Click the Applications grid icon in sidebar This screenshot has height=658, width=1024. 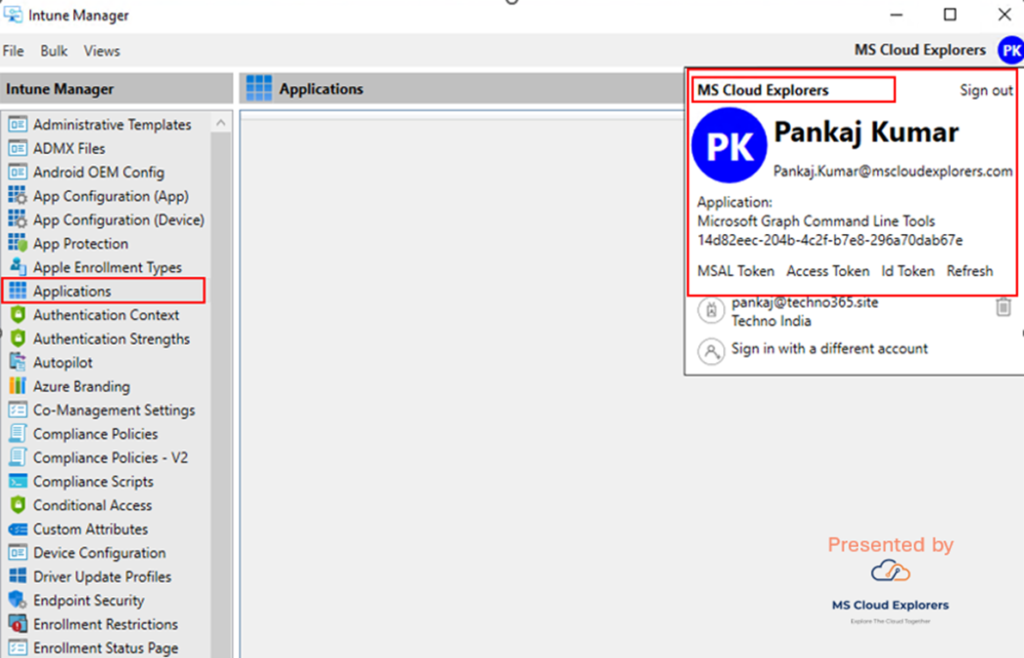point(18,291)
